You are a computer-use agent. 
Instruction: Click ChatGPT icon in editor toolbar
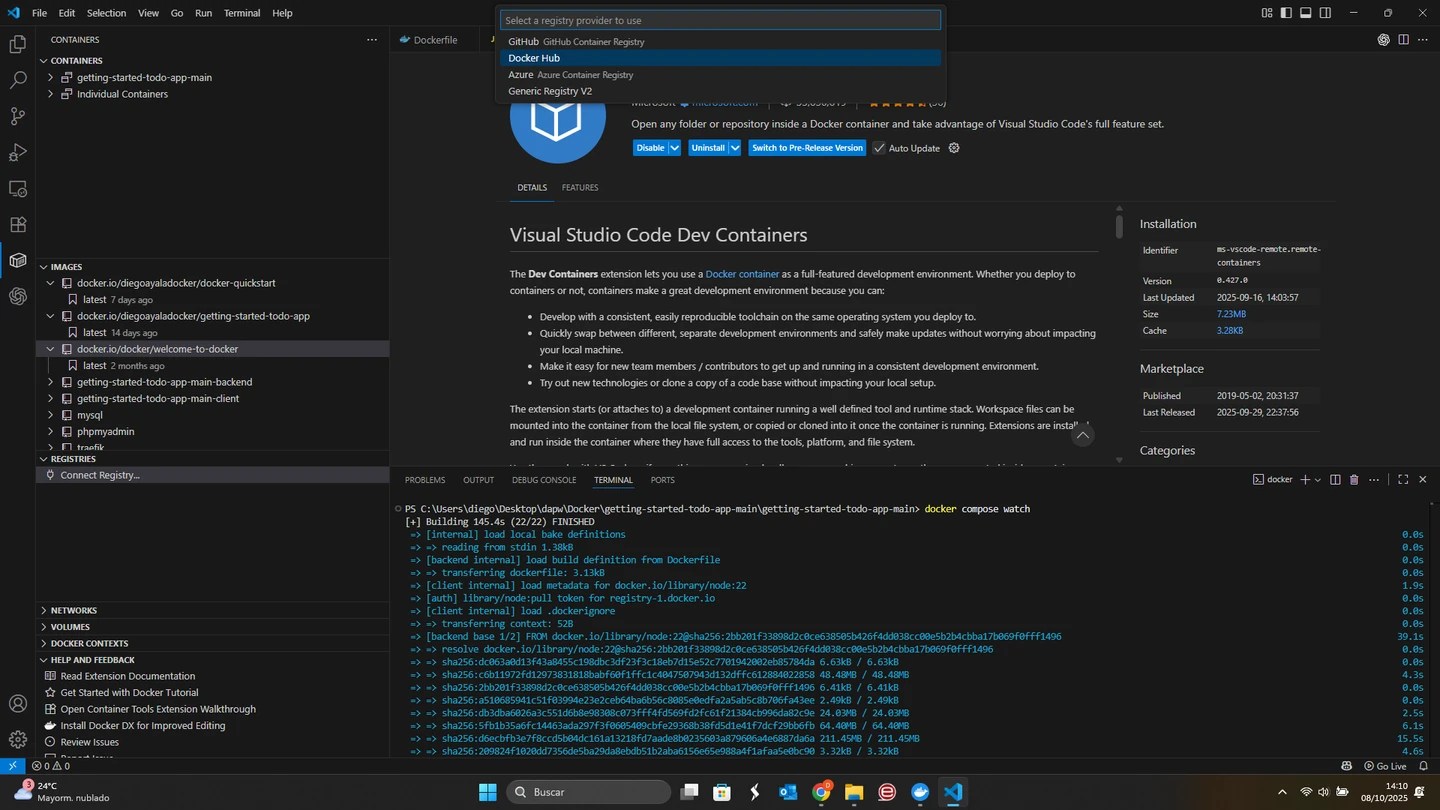coord(1383,40)
